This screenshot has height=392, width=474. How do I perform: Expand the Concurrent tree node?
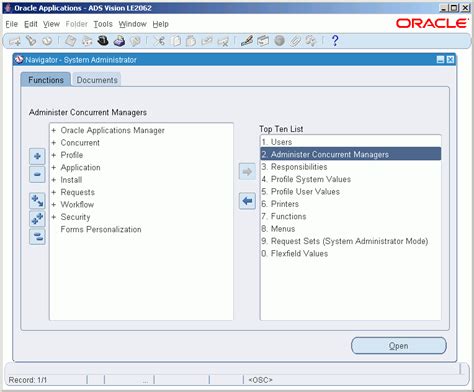coord(54,143)
